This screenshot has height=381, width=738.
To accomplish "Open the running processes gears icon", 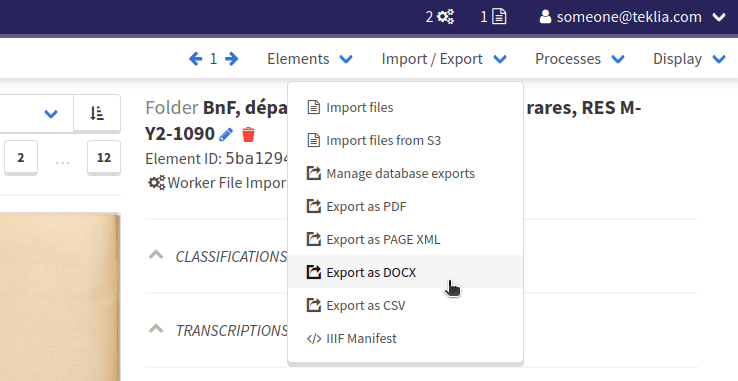I will (445, 17).
